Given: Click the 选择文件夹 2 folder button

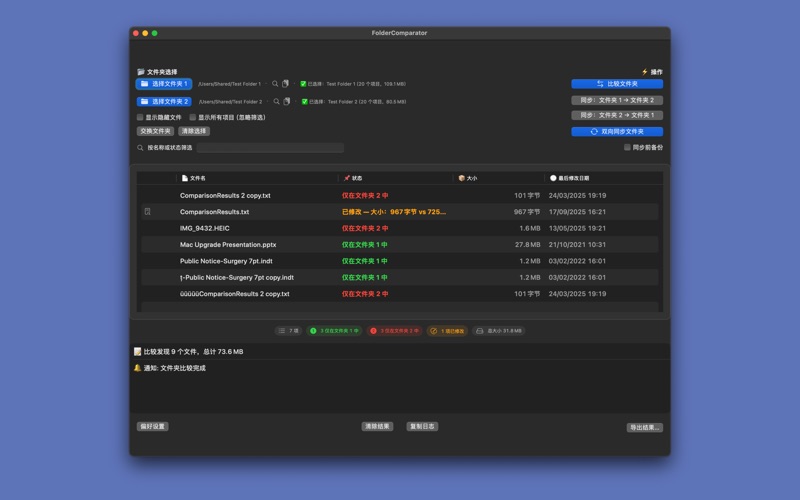Looking at the screenshot, I should pos(164,102).
